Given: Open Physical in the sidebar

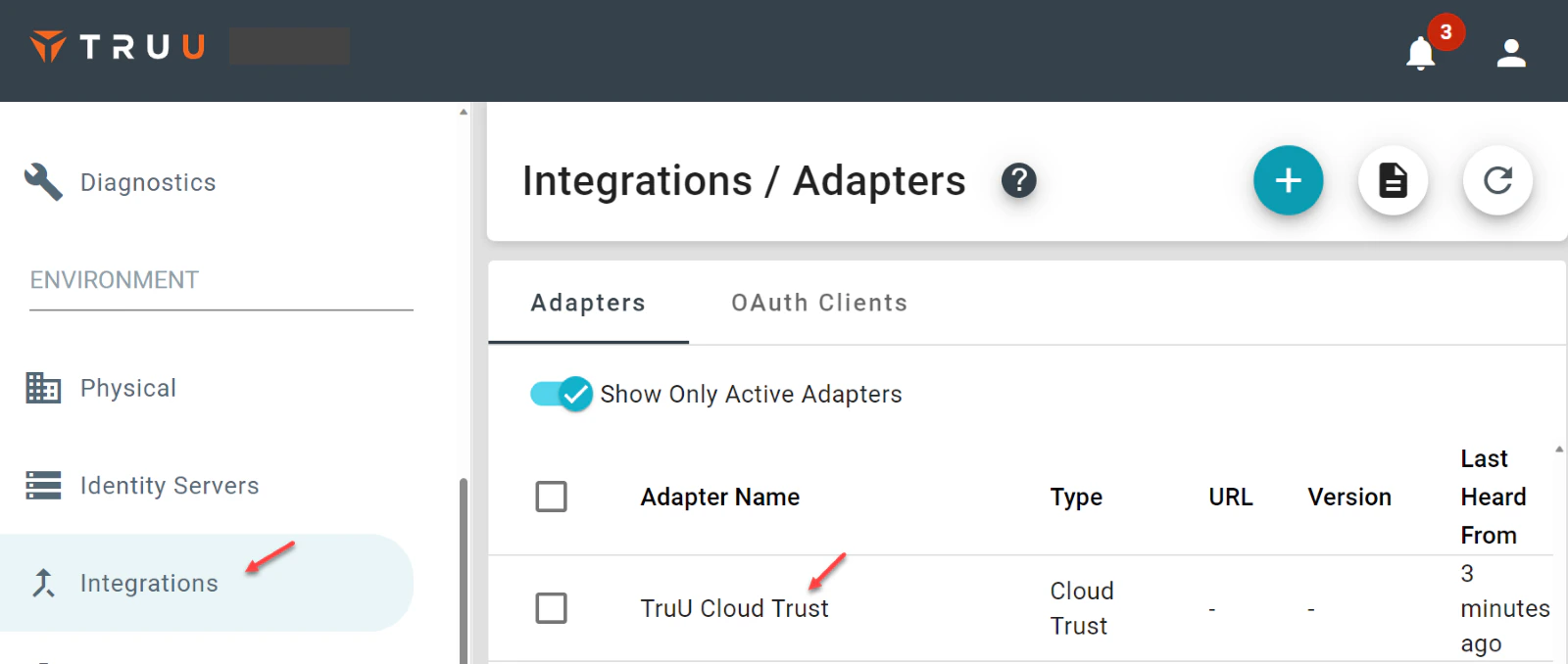Looking at the screenshot, I should (x=128, y=388).
